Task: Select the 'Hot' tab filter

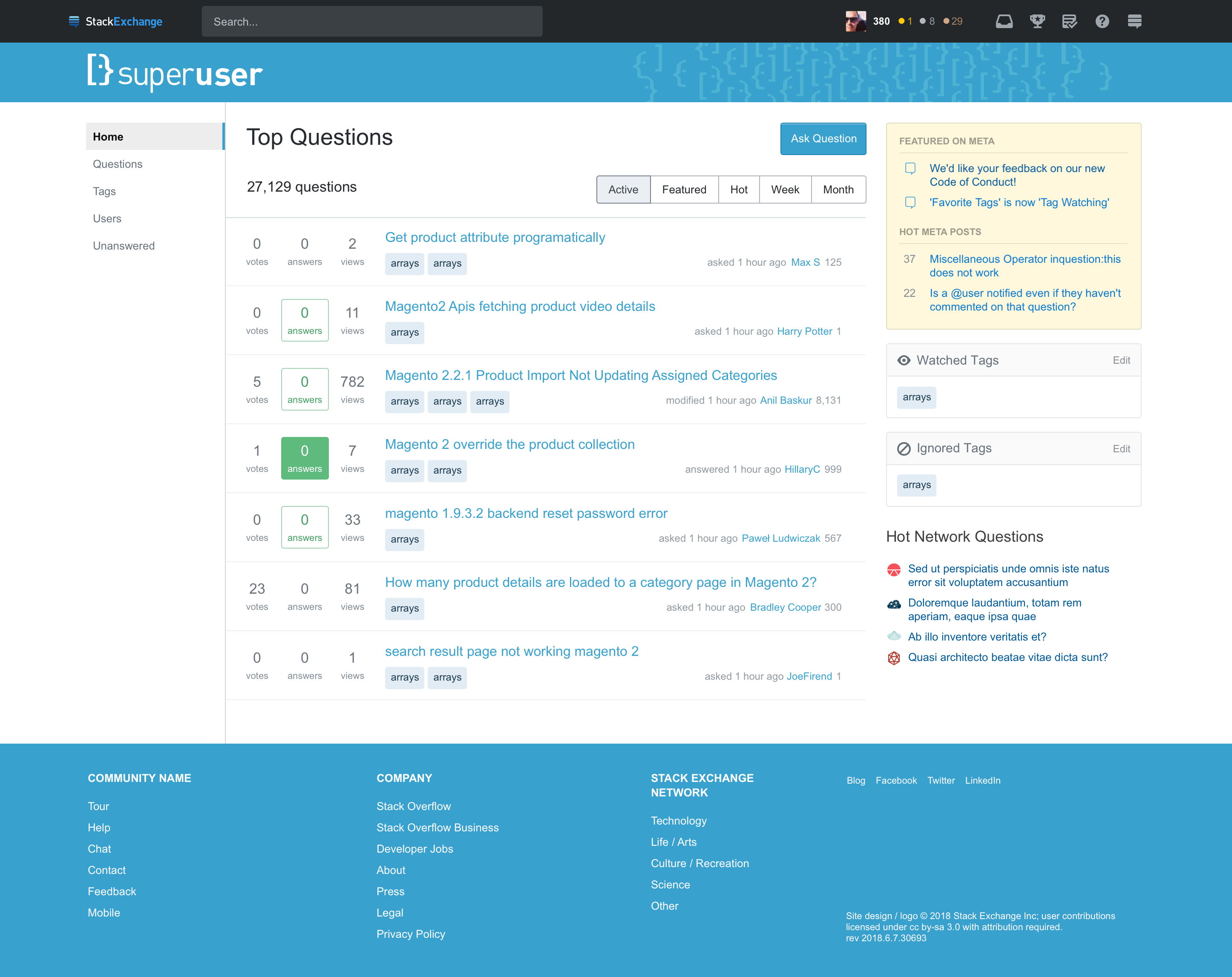Action: [740, 189]
